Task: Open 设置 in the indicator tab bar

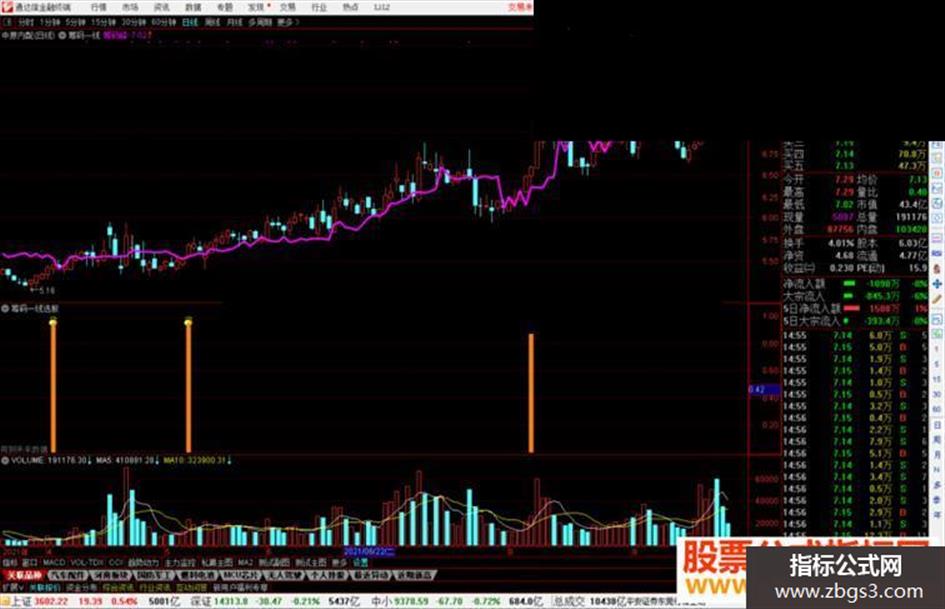Action: tap(360, 563)
